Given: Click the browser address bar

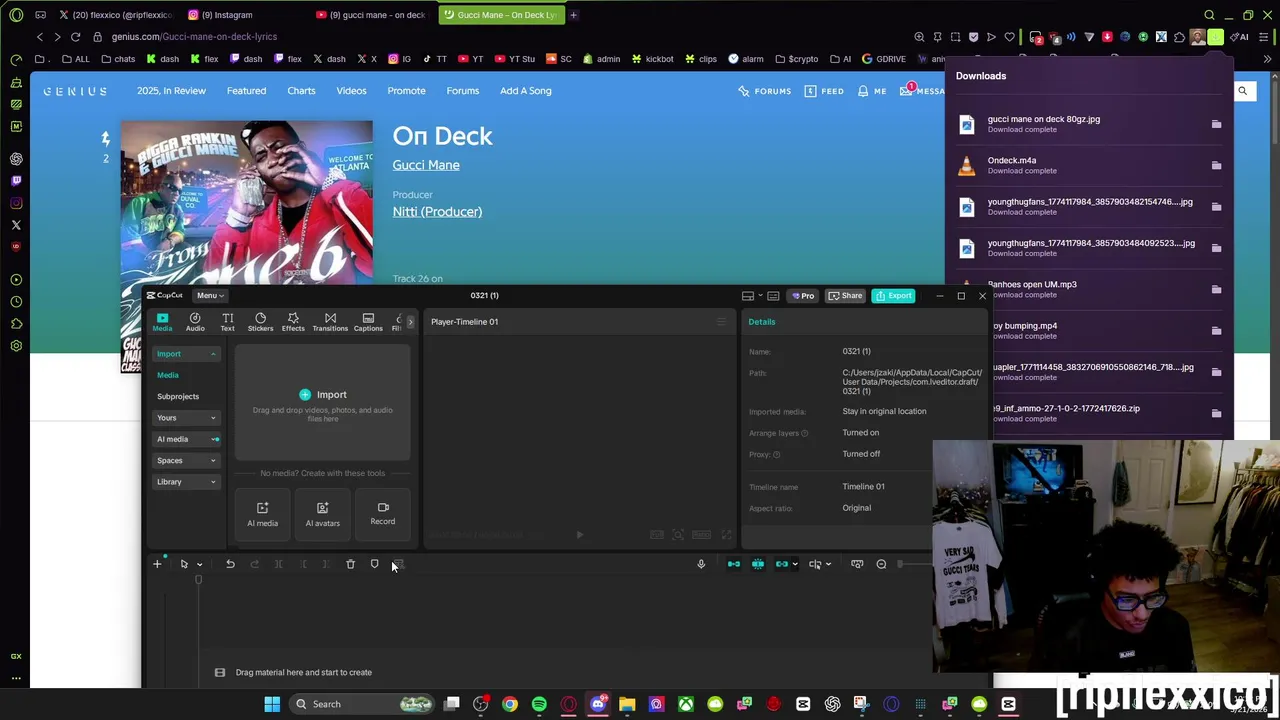Looking at the screenshot, I should tap(500, 37).
